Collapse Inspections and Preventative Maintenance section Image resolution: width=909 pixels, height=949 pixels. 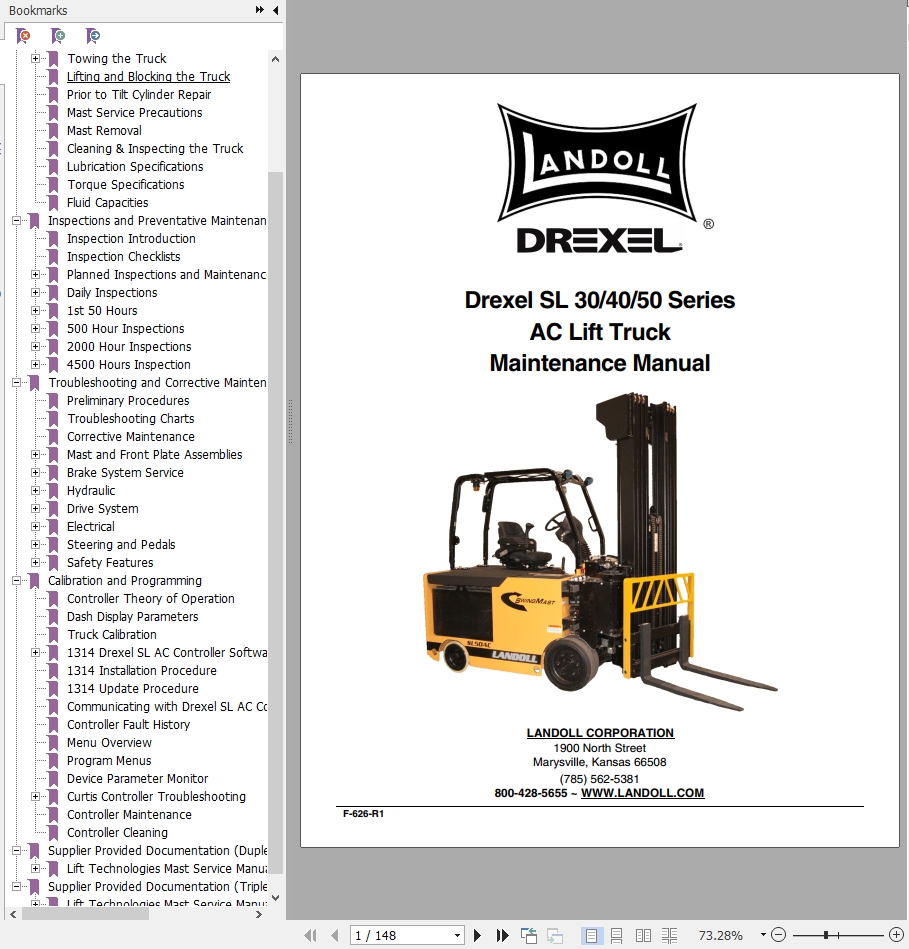[x=16, y=221]
